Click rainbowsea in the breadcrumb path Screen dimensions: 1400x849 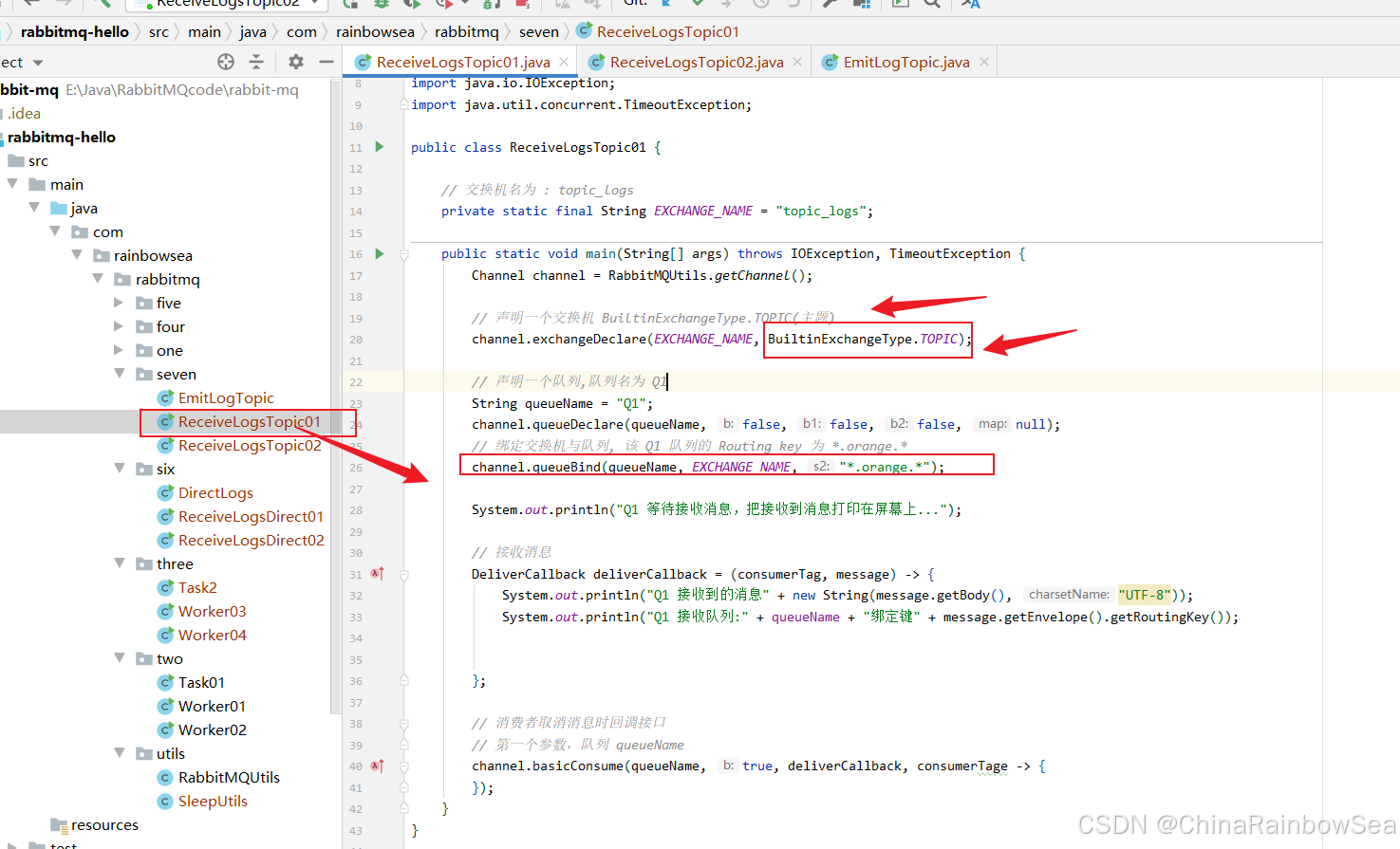(x=375, y=31)
